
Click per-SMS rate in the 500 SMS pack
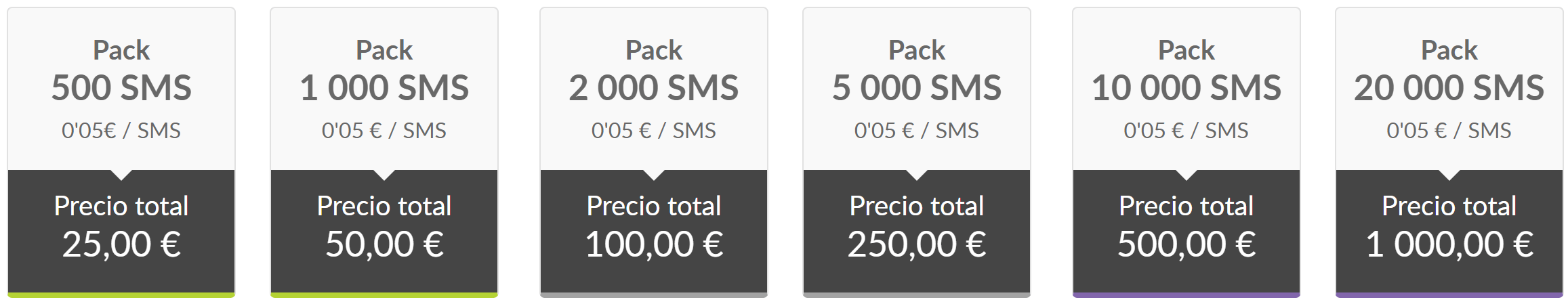pos(121,130)
